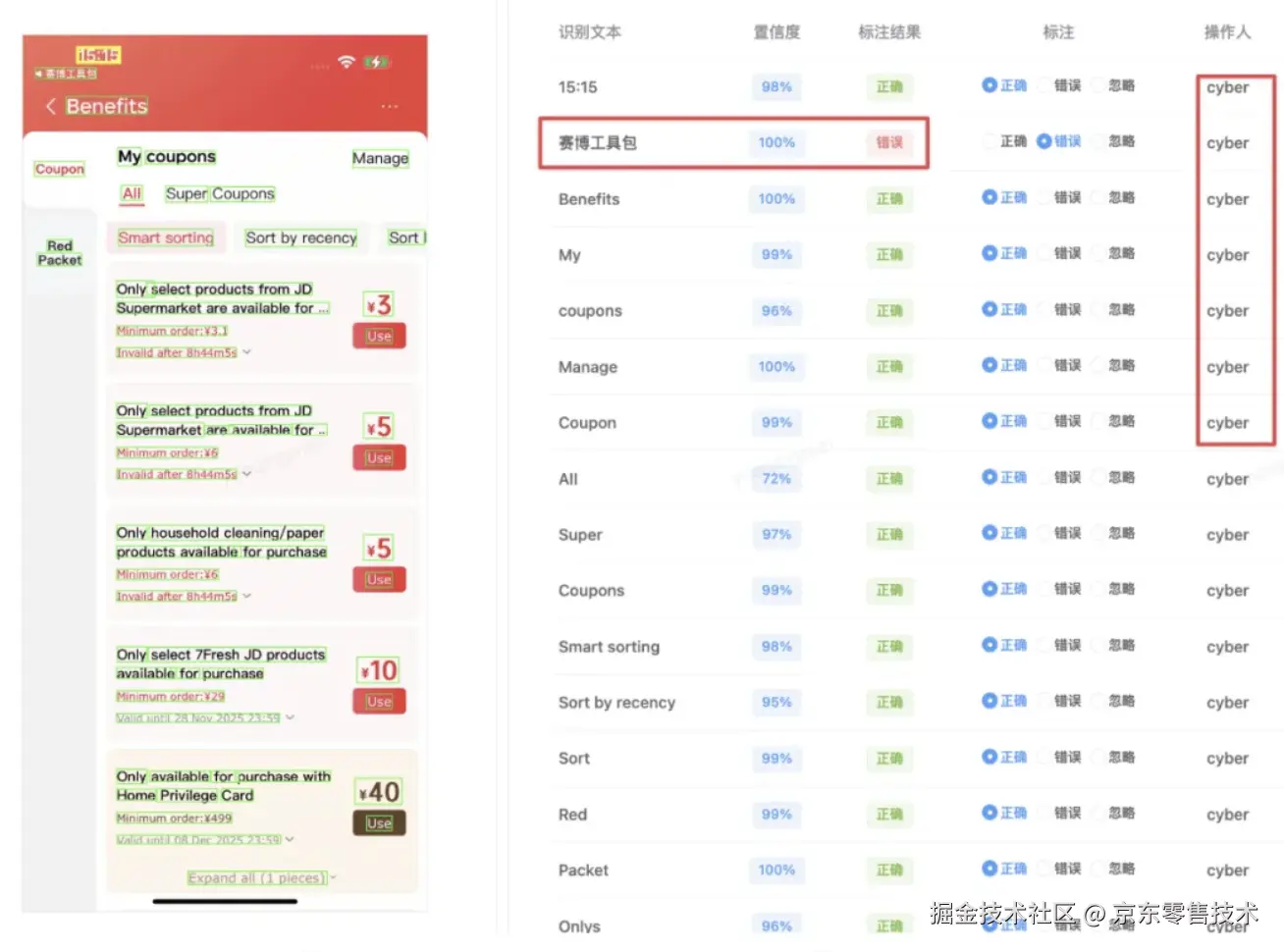Select 正确 for the Smart sorting row
The height and width of the screenshot is (952, 1284).
[x=1004, y=645]
